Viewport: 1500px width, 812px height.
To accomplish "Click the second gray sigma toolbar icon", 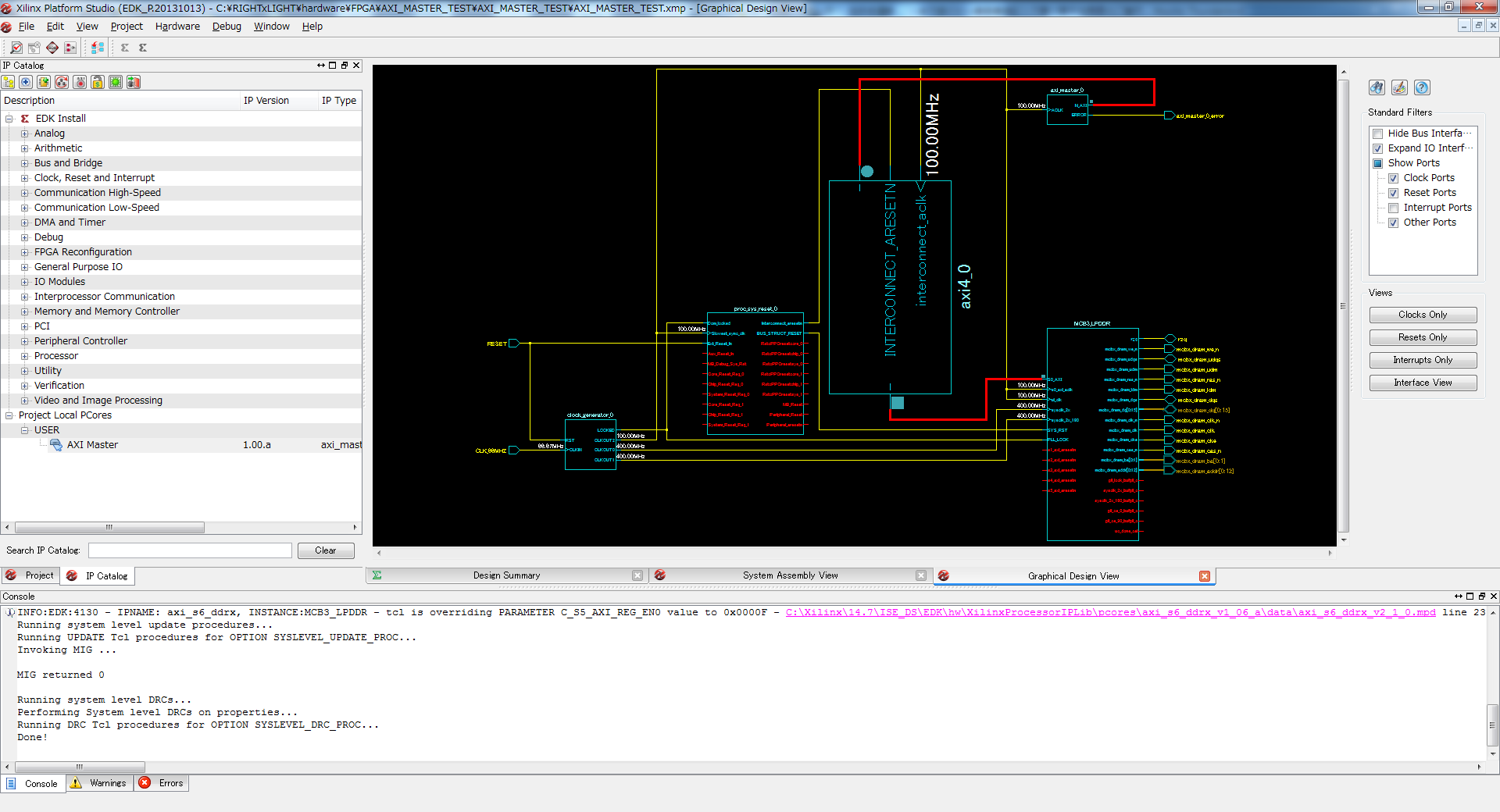I will point(143,48).
